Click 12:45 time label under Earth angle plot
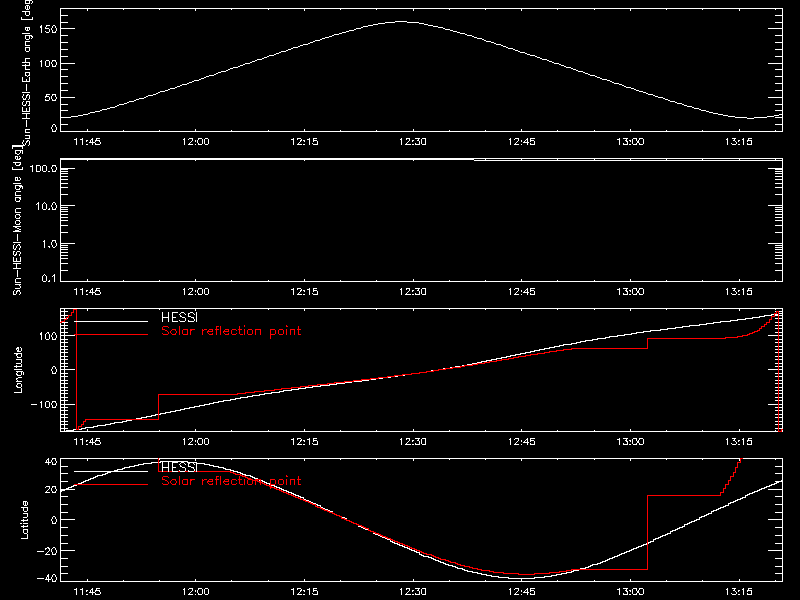The image size is (800, 600). pos(521,141)
